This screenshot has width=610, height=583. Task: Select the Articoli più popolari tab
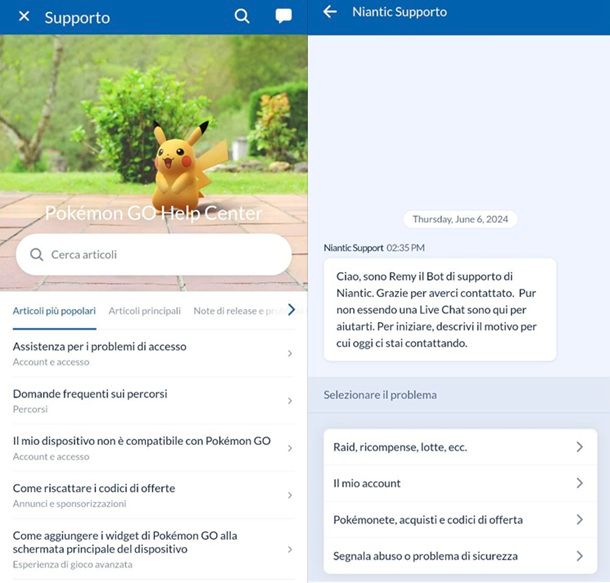tap(54, 311)
